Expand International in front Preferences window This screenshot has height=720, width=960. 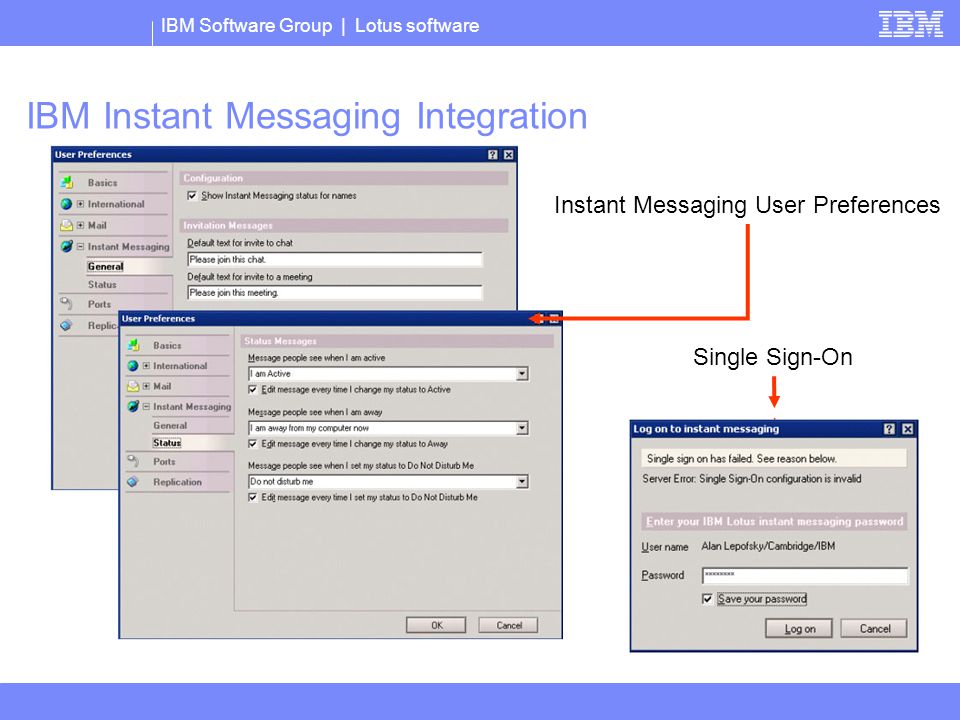point(146,366)
